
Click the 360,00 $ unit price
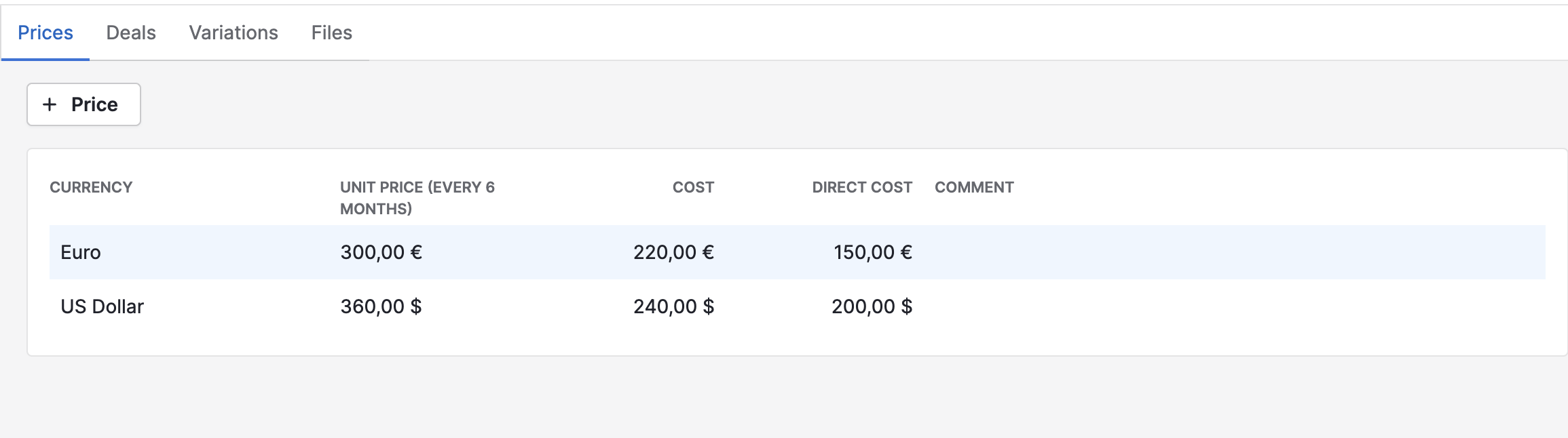(381, 306)
